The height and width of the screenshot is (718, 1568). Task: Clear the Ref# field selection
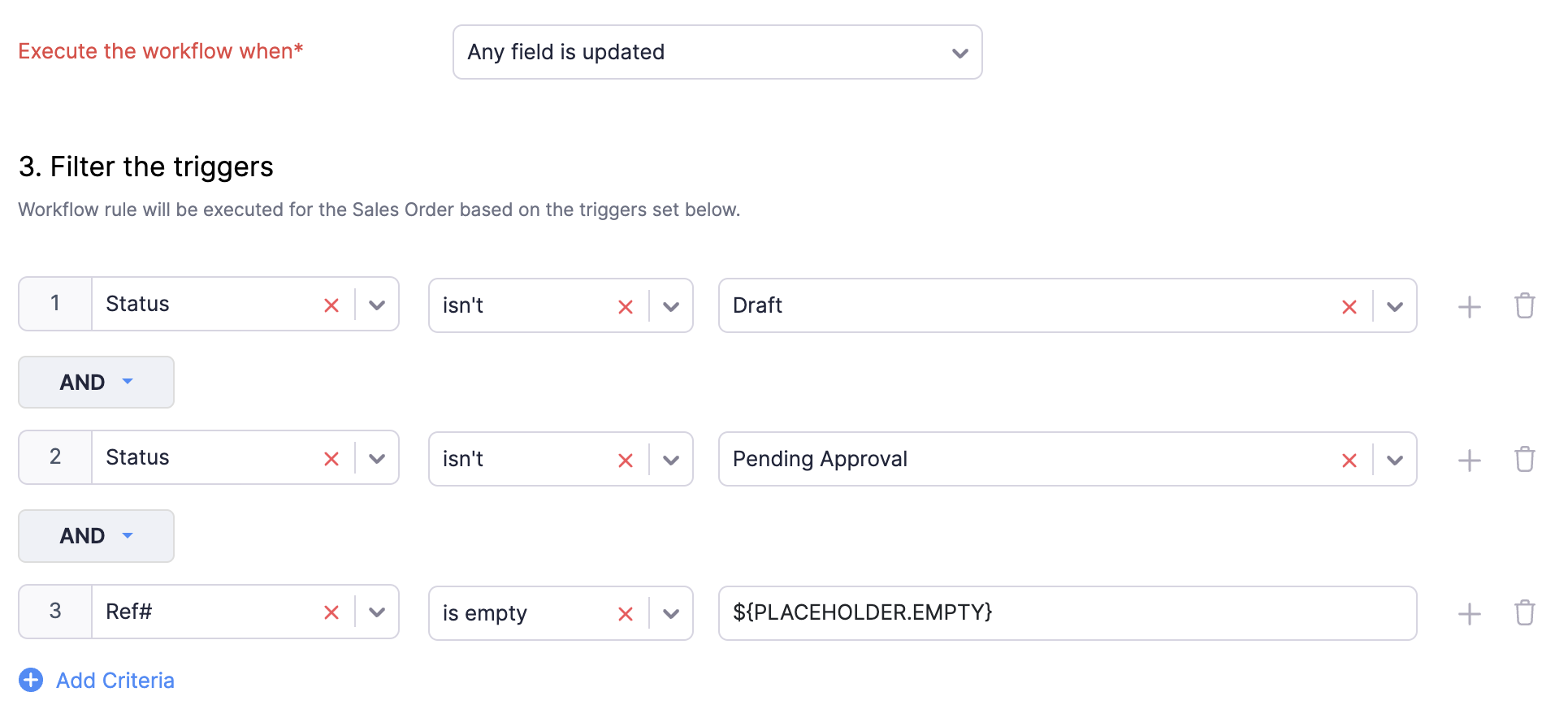click(x=331, y=612)
